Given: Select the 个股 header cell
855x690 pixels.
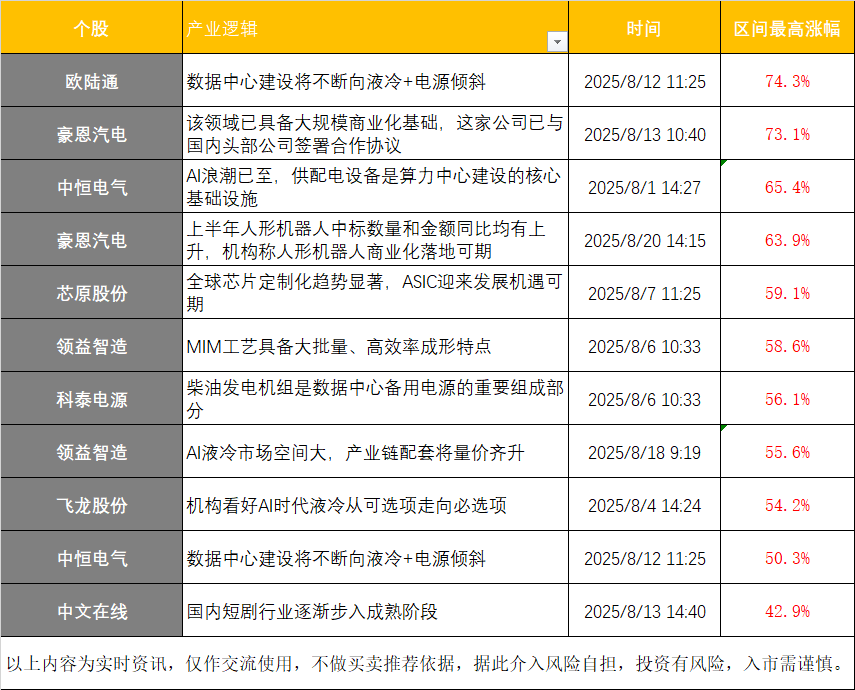Looking at the screenshot, I should point(92,27).
